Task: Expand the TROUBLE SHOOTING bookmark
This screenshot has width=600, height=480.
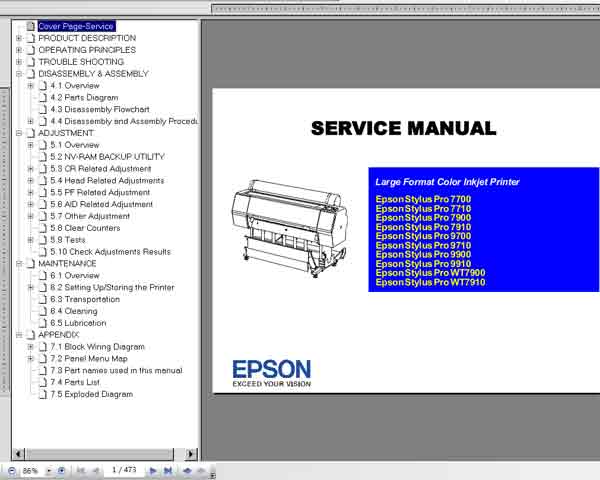Action: click(x=19, y=62)
